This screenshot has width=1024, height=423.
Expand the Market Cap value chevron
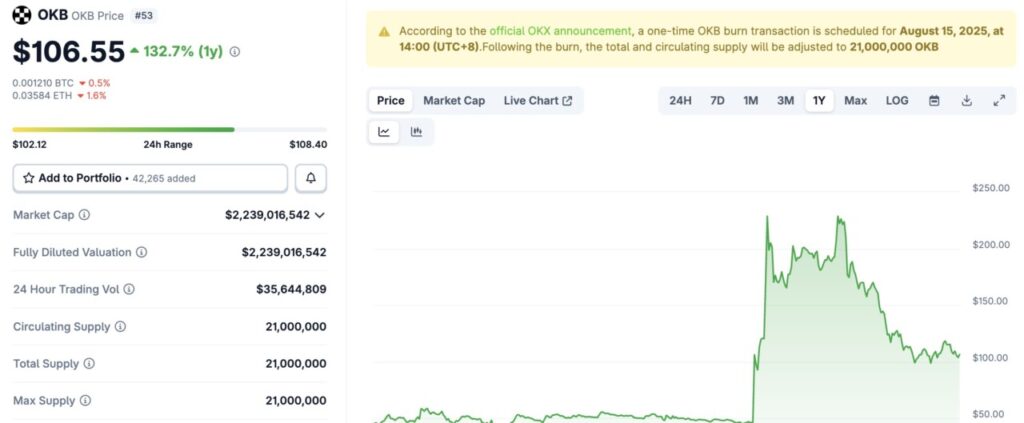320,215
